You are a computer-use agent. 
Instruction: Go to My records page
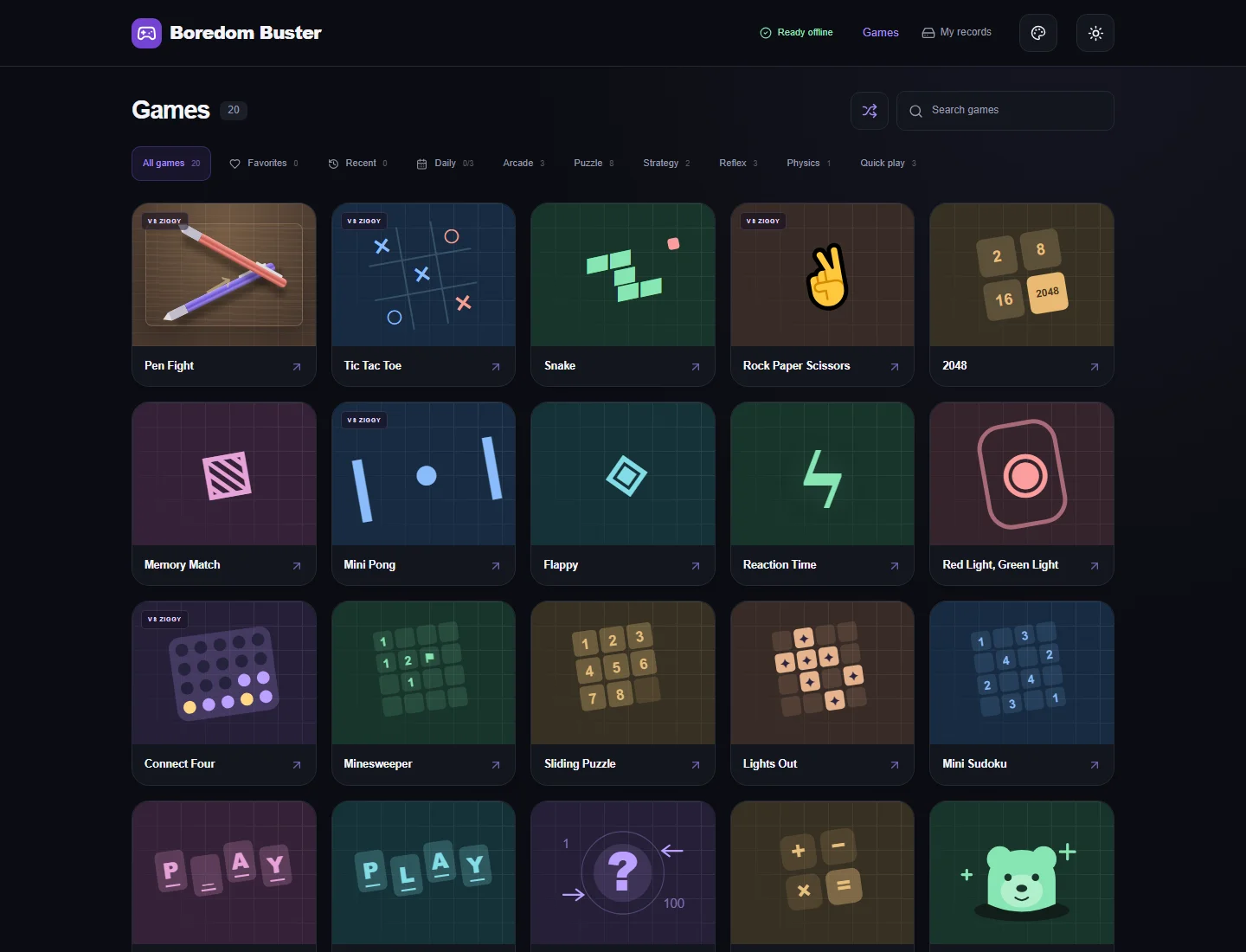coord(957,33)
